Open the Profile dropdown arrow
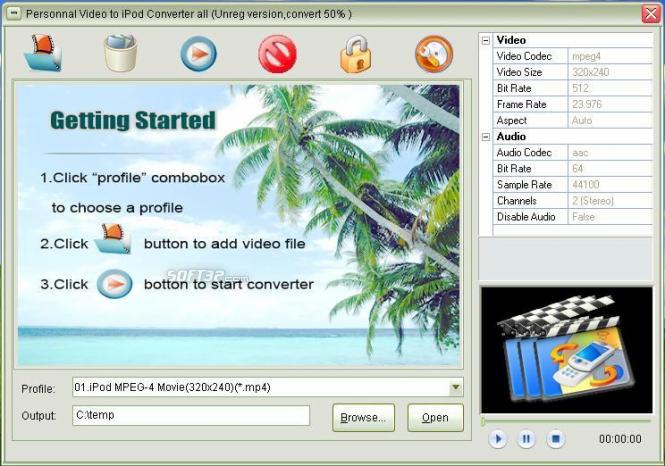 (455, 387)
